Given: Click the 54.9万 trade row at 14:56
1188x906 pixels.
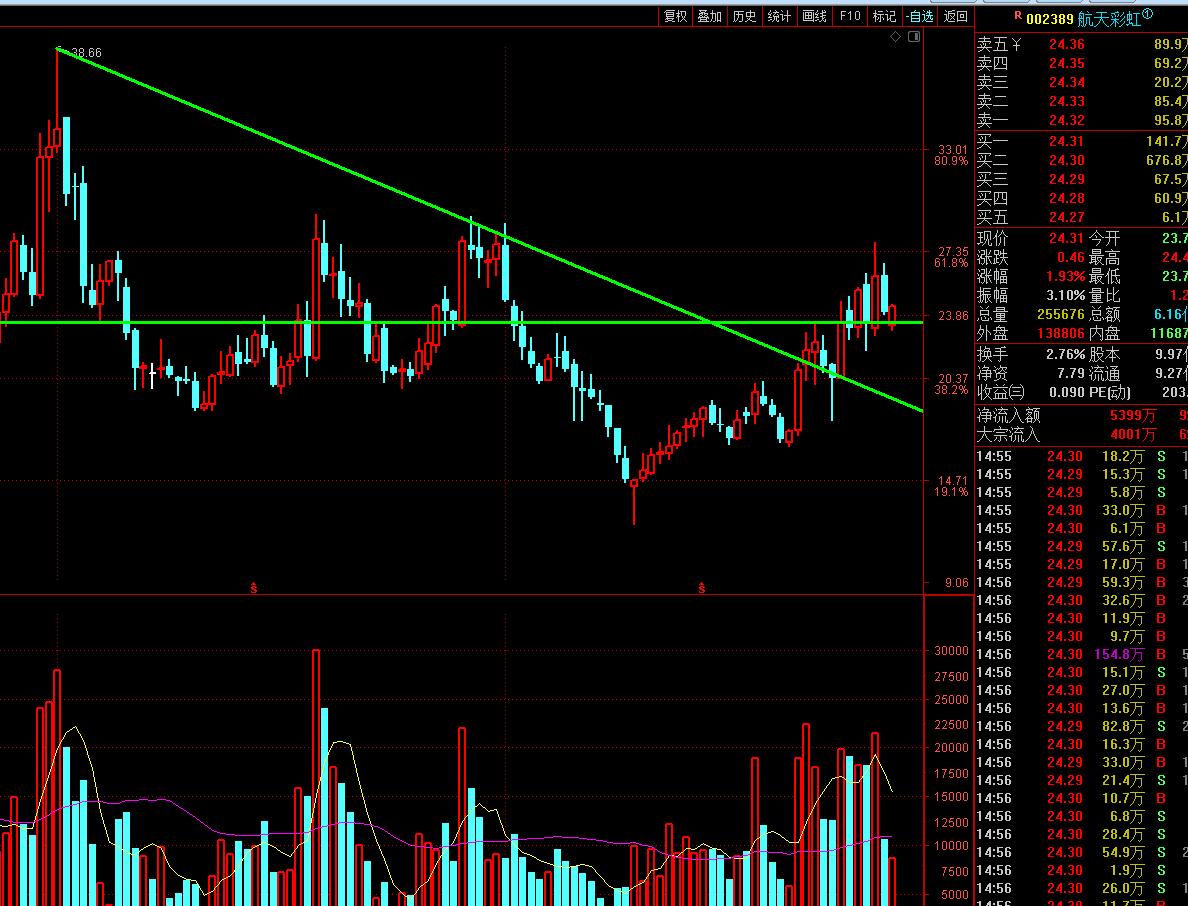Looking at the screenshot, I should (x=1082, y=852).
